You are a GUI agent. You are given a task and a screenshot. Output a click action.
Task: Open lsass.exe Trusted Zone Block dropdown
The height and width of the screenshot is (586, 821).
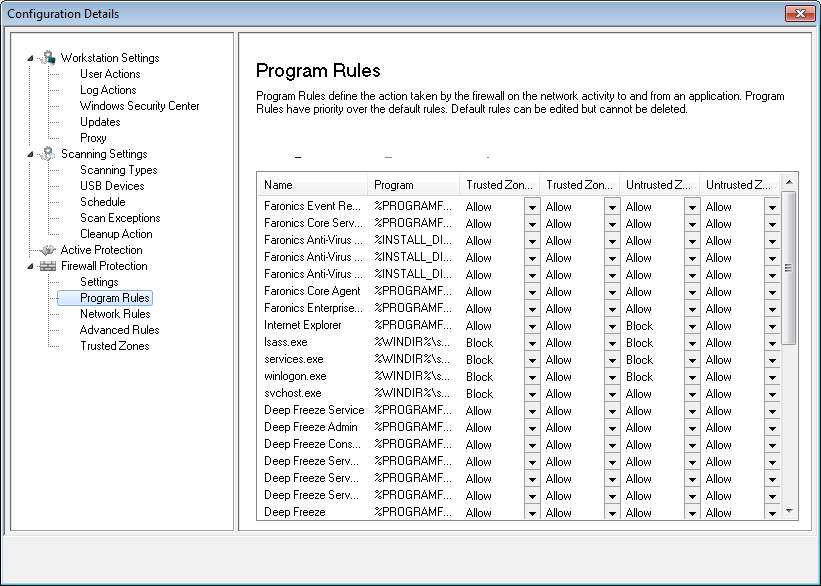point(532,343)
